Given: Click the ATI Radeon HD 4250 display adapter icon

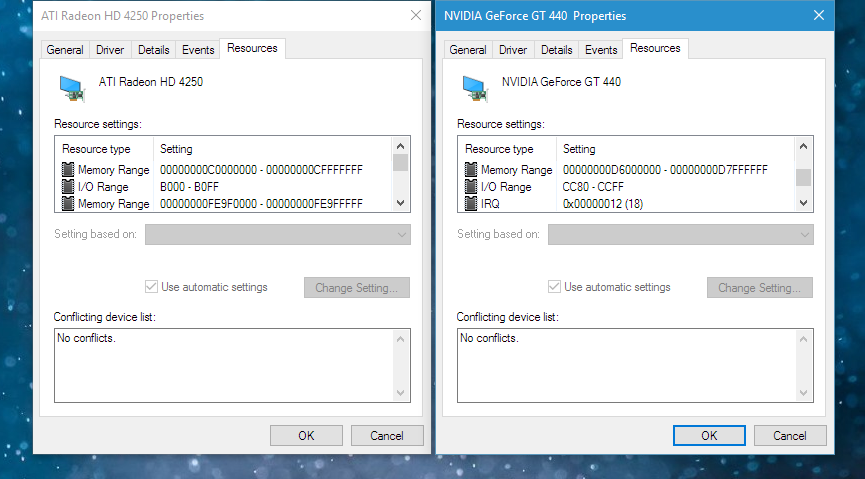Looking at the screenshot, I should tap(72, 89).
